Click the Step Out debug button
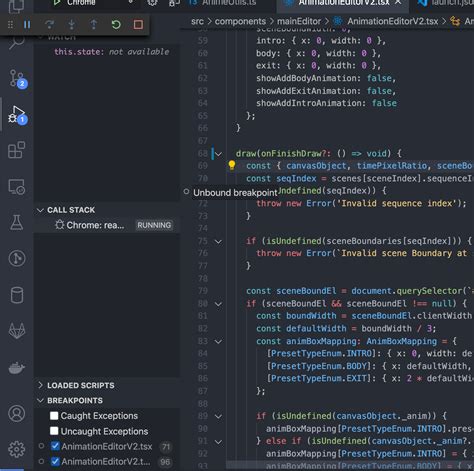Image resolution: width=474 pixels, height=471 pixels. coord(94,24)
